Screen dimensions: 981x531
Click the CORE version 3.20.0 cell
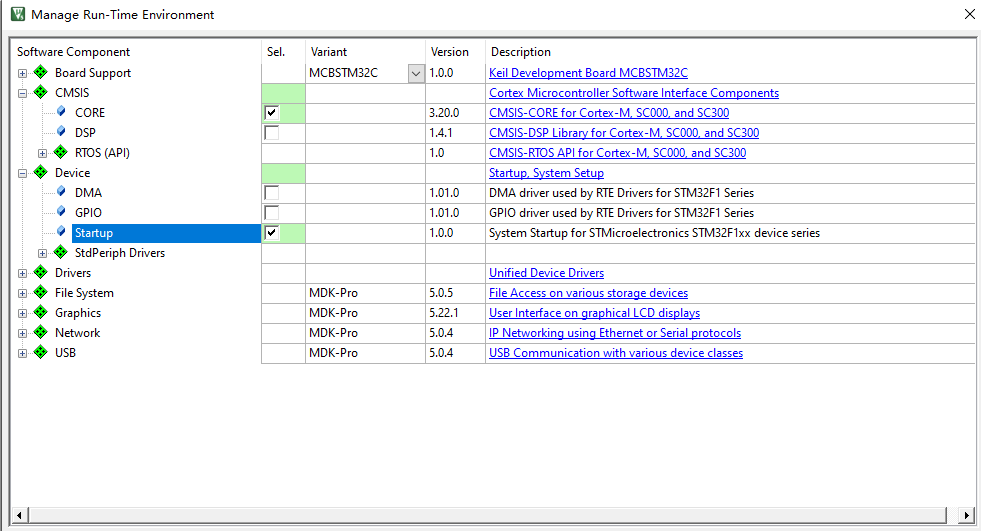tap(455, 113)
